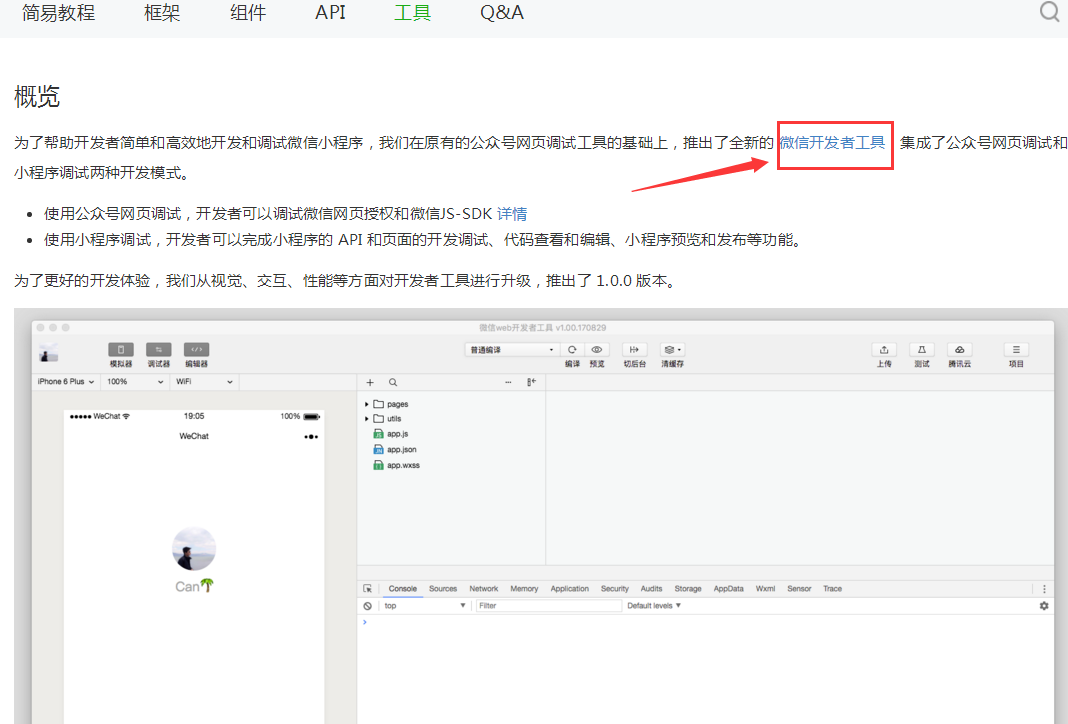Go to the 组件 nav item

248,12
